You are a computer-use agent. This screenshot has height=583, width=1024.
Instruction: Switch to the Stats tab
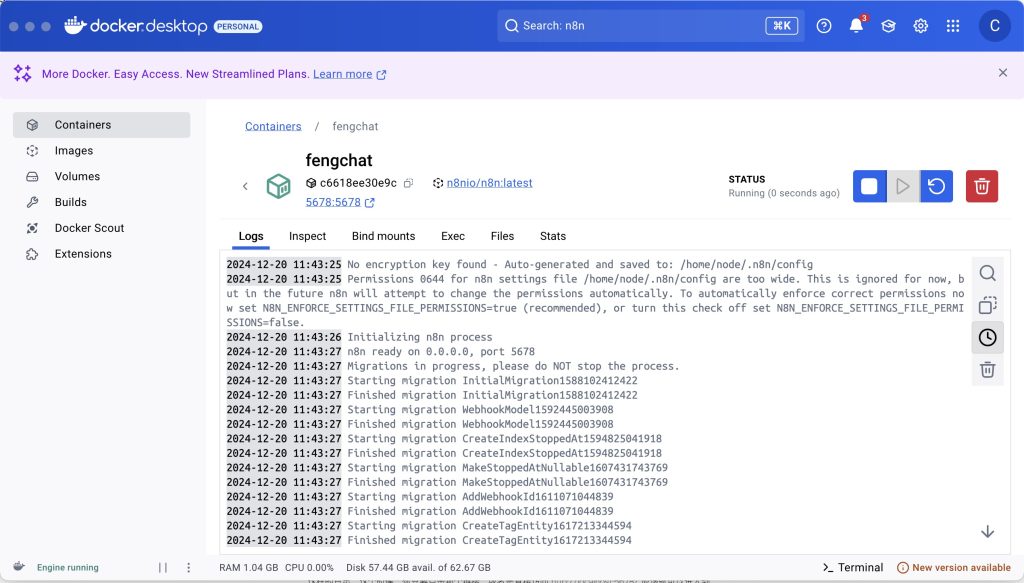pyautogui.click(x=552, y=236)
